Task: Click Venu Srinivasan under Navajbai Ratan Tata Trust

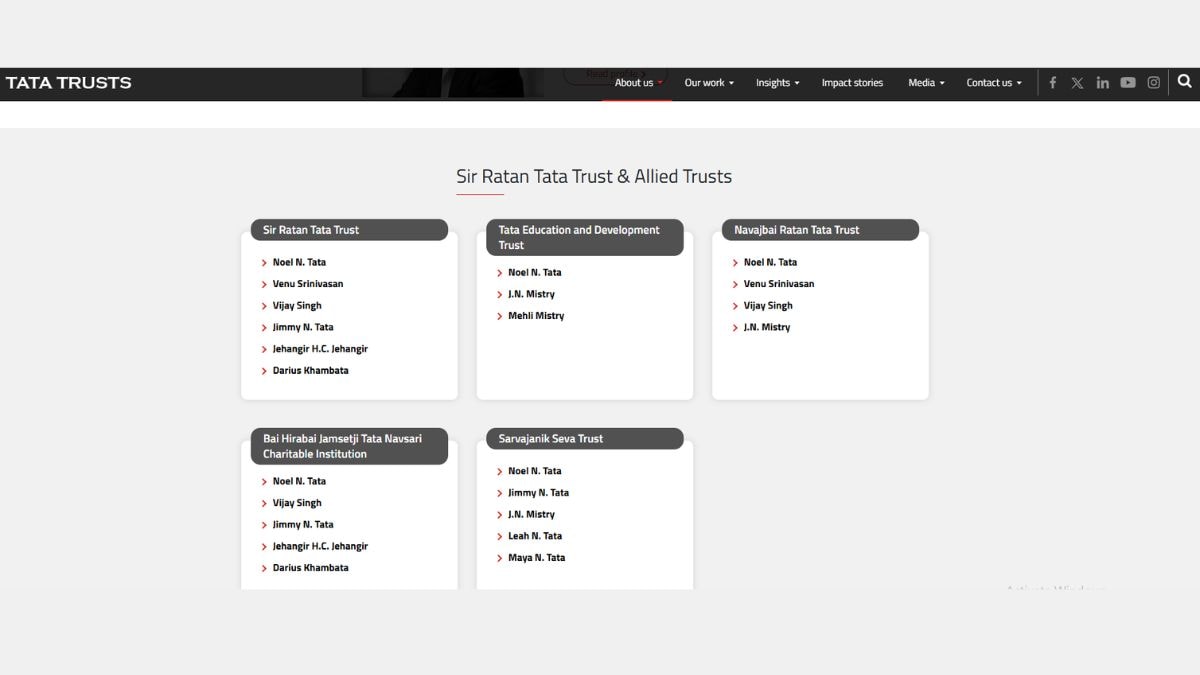Action: (779, 284)
